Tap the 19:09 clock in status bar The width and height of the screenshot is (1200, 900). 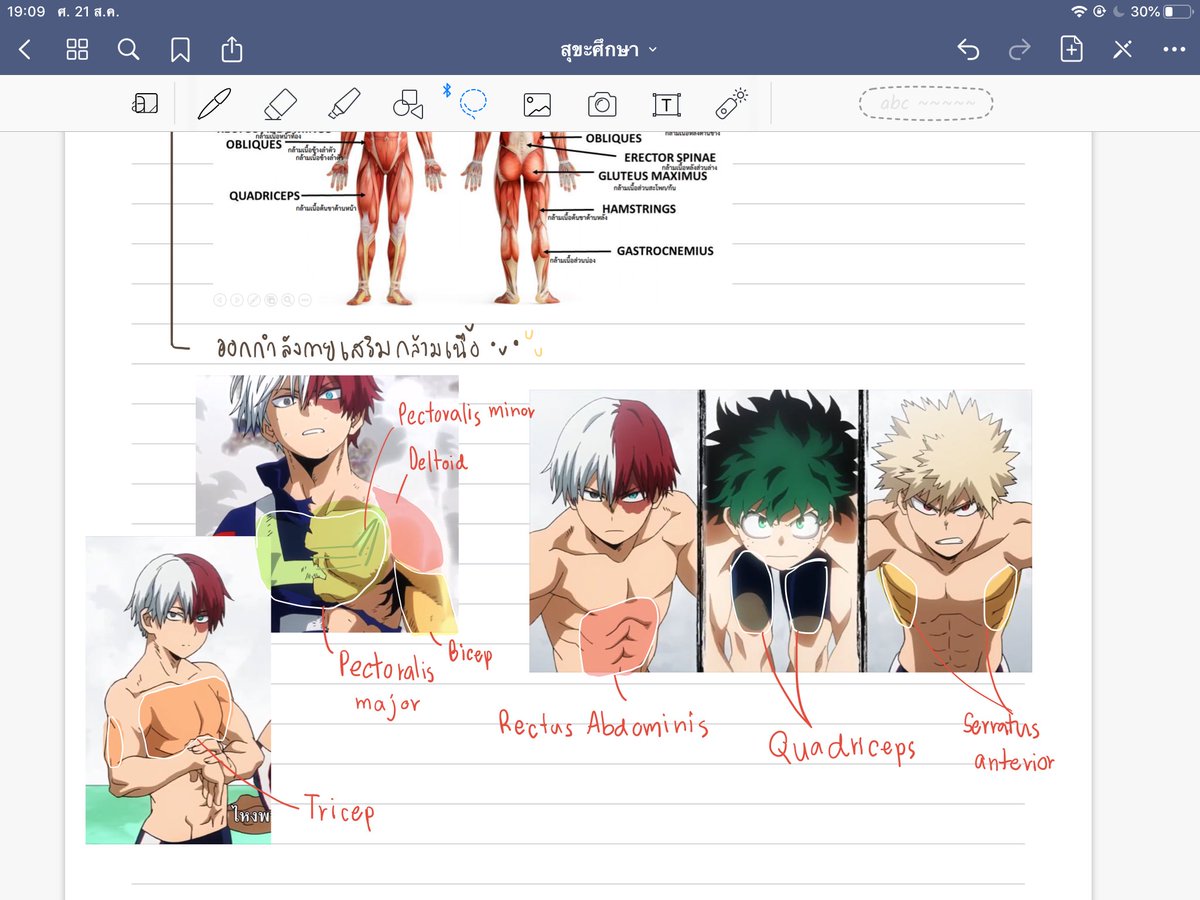tap(26, 12)
